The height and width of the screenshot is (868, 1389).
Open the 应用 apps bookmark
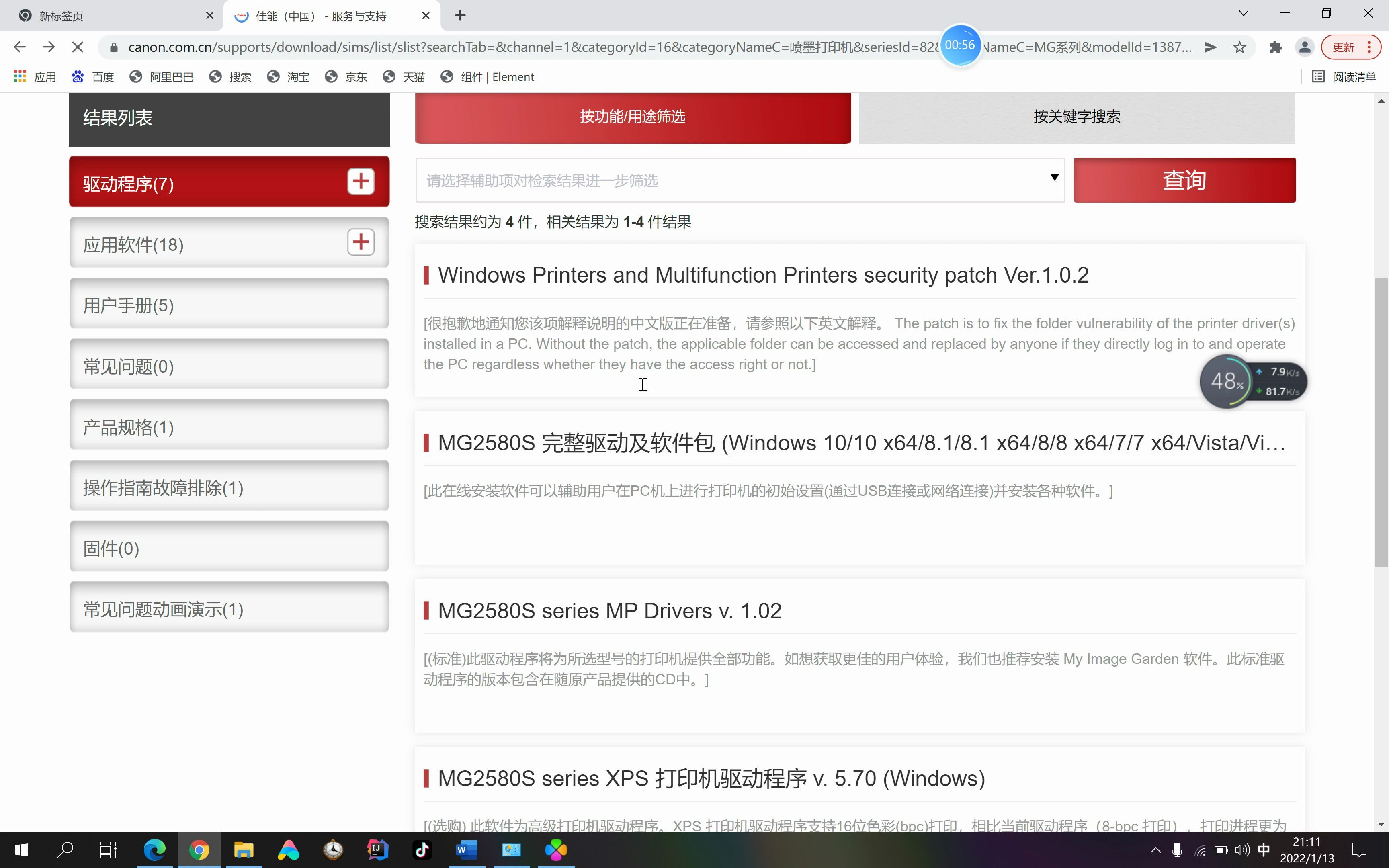tap(35, 77)
